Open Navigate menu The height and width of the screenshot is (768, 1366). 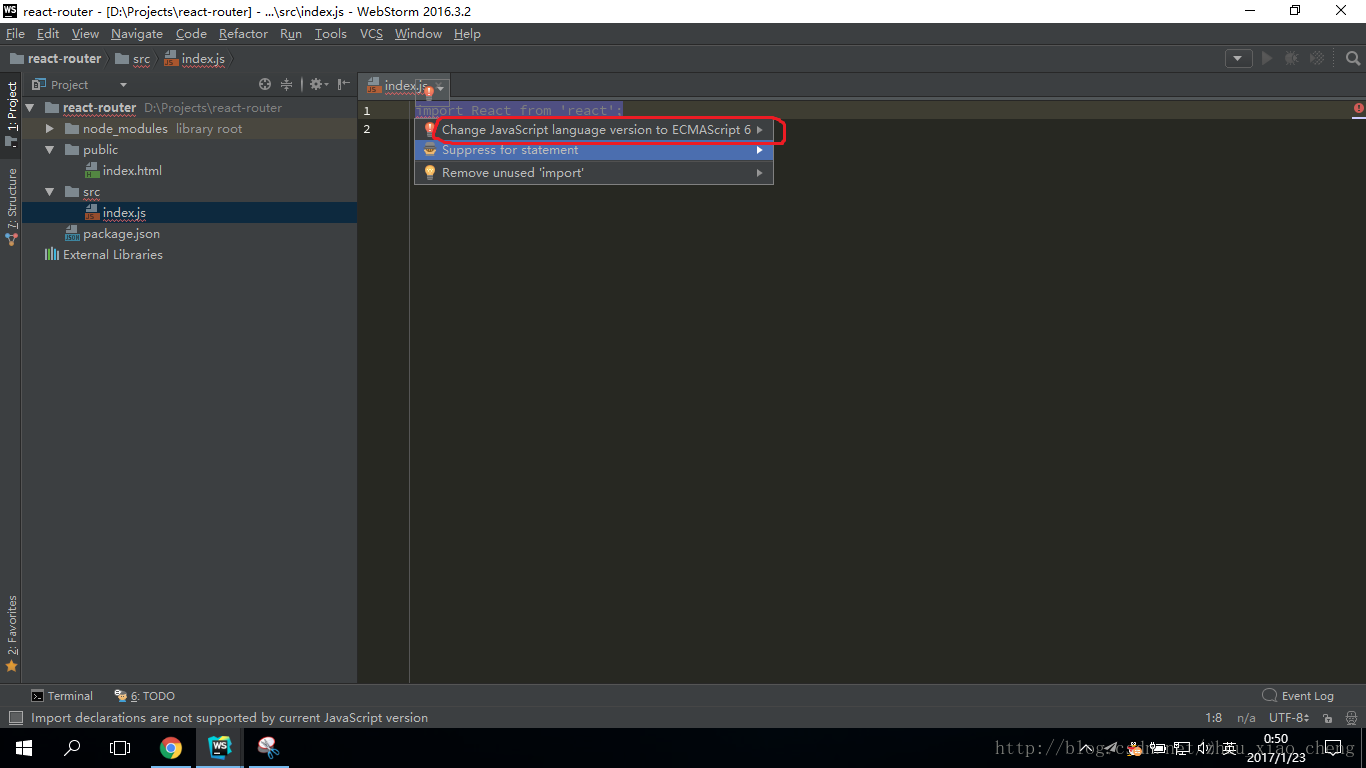[137, 34]
